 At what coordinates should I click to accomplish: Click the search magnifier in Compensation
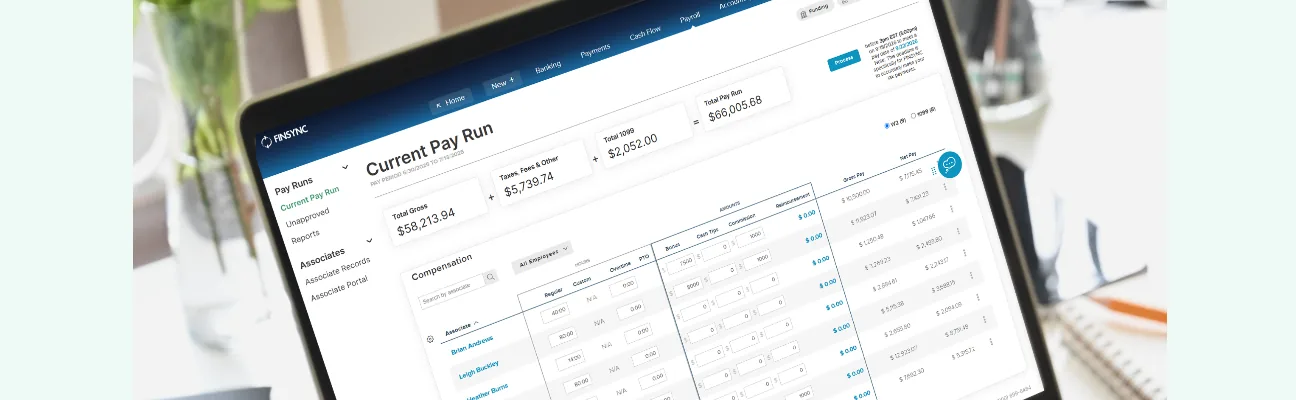point(490,278)
